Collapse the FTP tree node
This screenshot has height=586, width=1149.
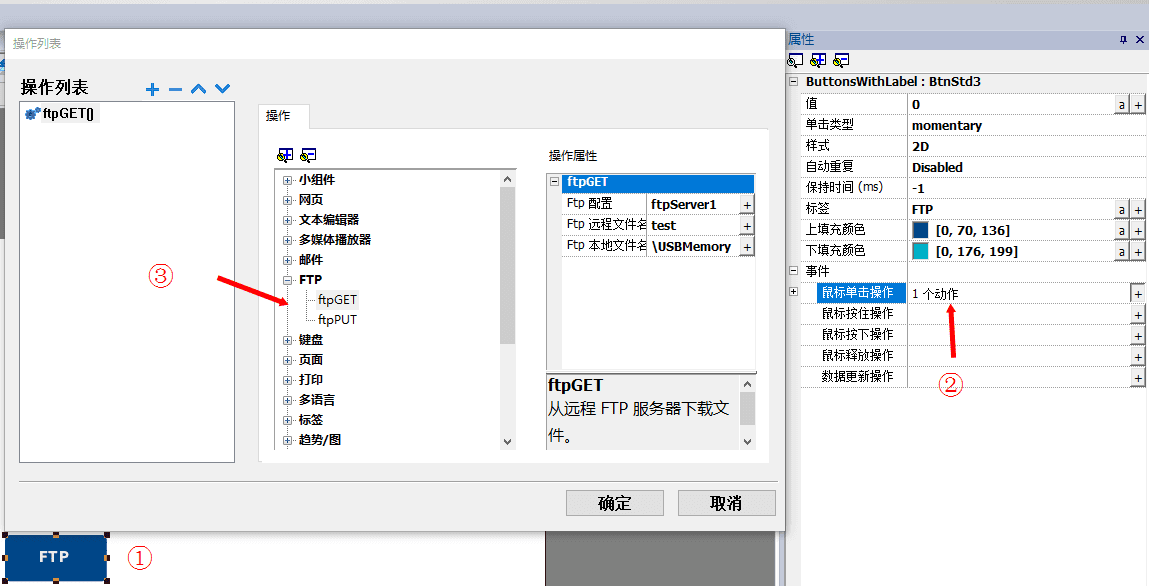click(x=288, y=280)
